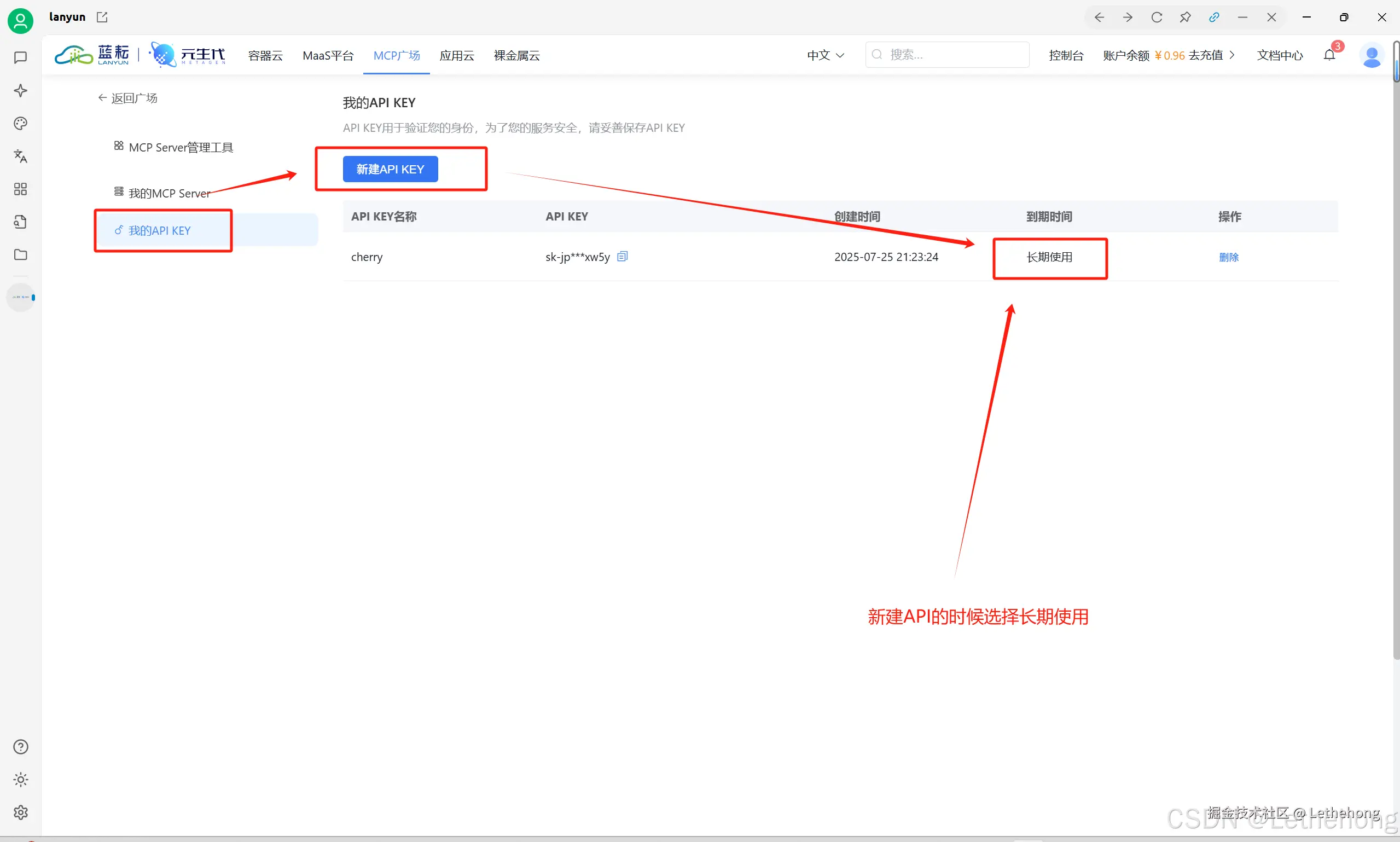Select the AI sparkle icon in sidebar
The height and width of the screenshot is (842, 1400).
pyautogui.click(x=20, y=90)
